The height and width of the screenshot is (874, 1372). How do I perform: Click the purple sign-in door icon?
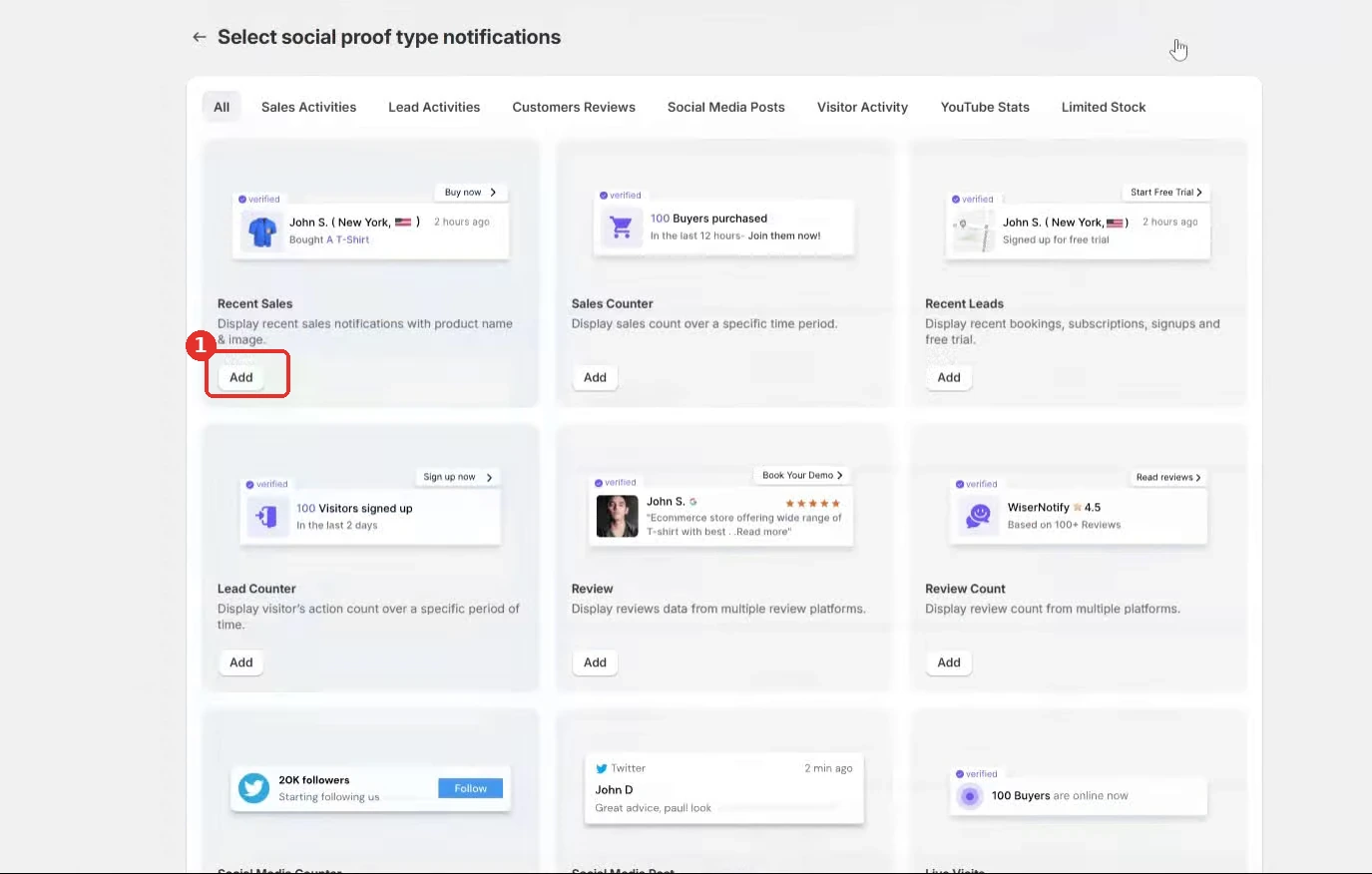pyautogui.click(x=266, y=516)
